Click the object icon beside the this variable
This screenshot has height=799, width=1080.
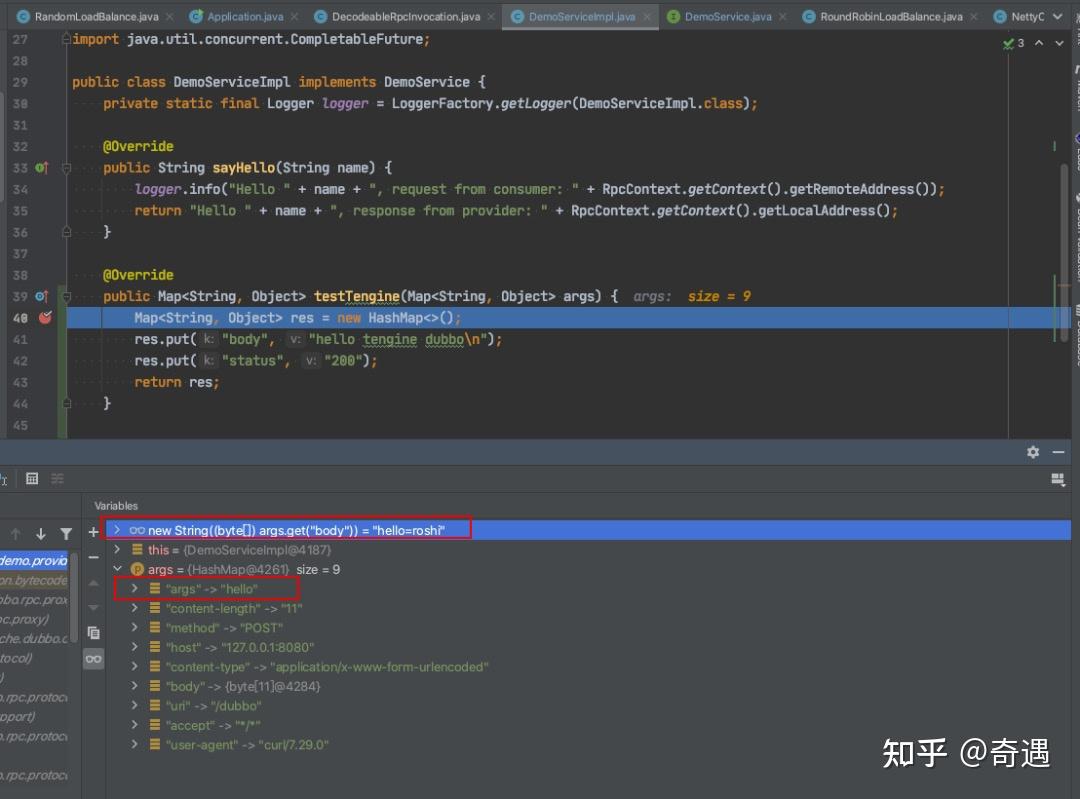pyautogui.click(x=137, y=550)
